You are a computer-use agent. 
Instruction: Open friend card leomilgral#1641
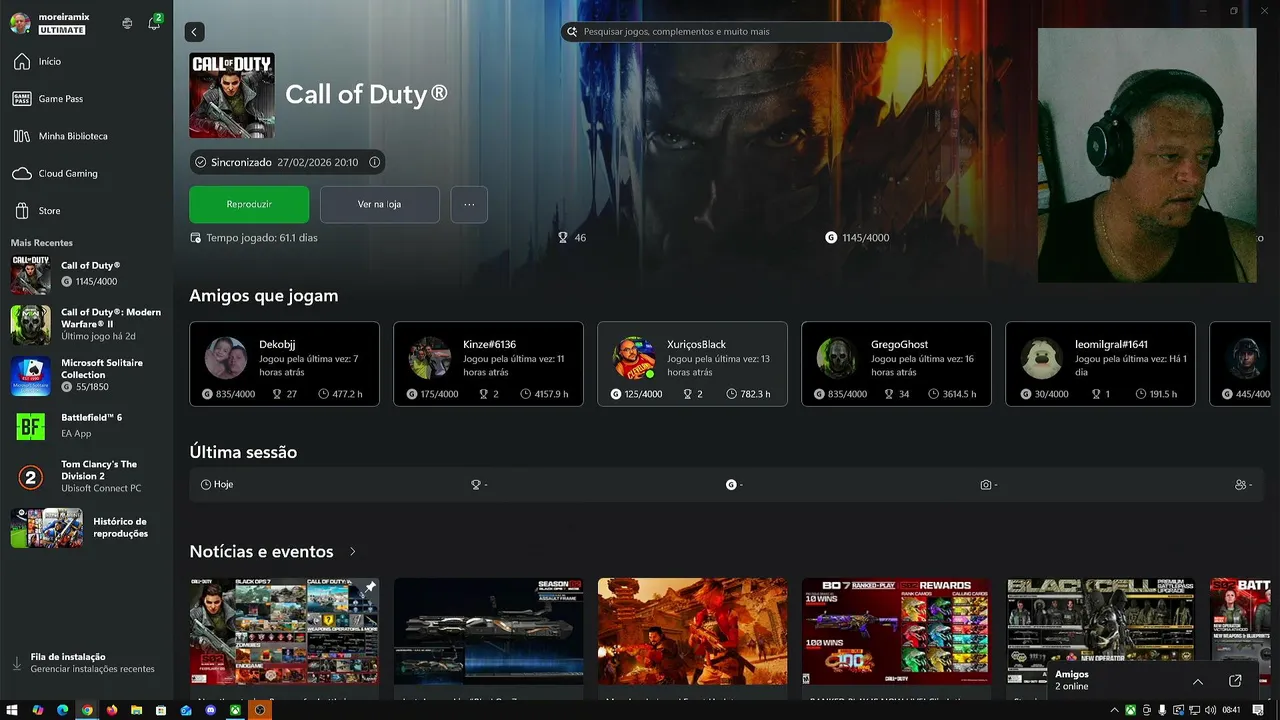coord(1100,364)
